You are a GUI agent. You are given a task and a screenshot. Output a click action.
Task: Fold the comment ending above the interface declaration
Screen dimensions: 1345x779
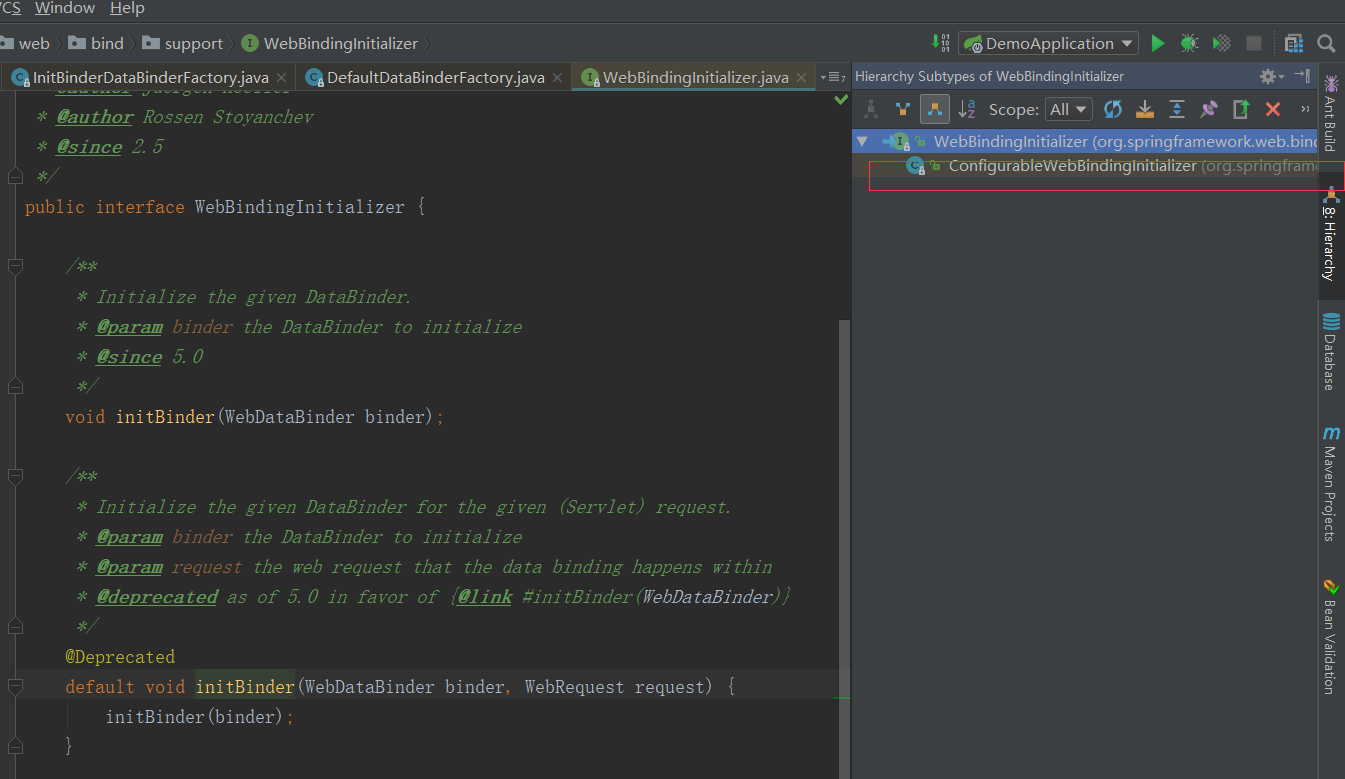point(14,177)
